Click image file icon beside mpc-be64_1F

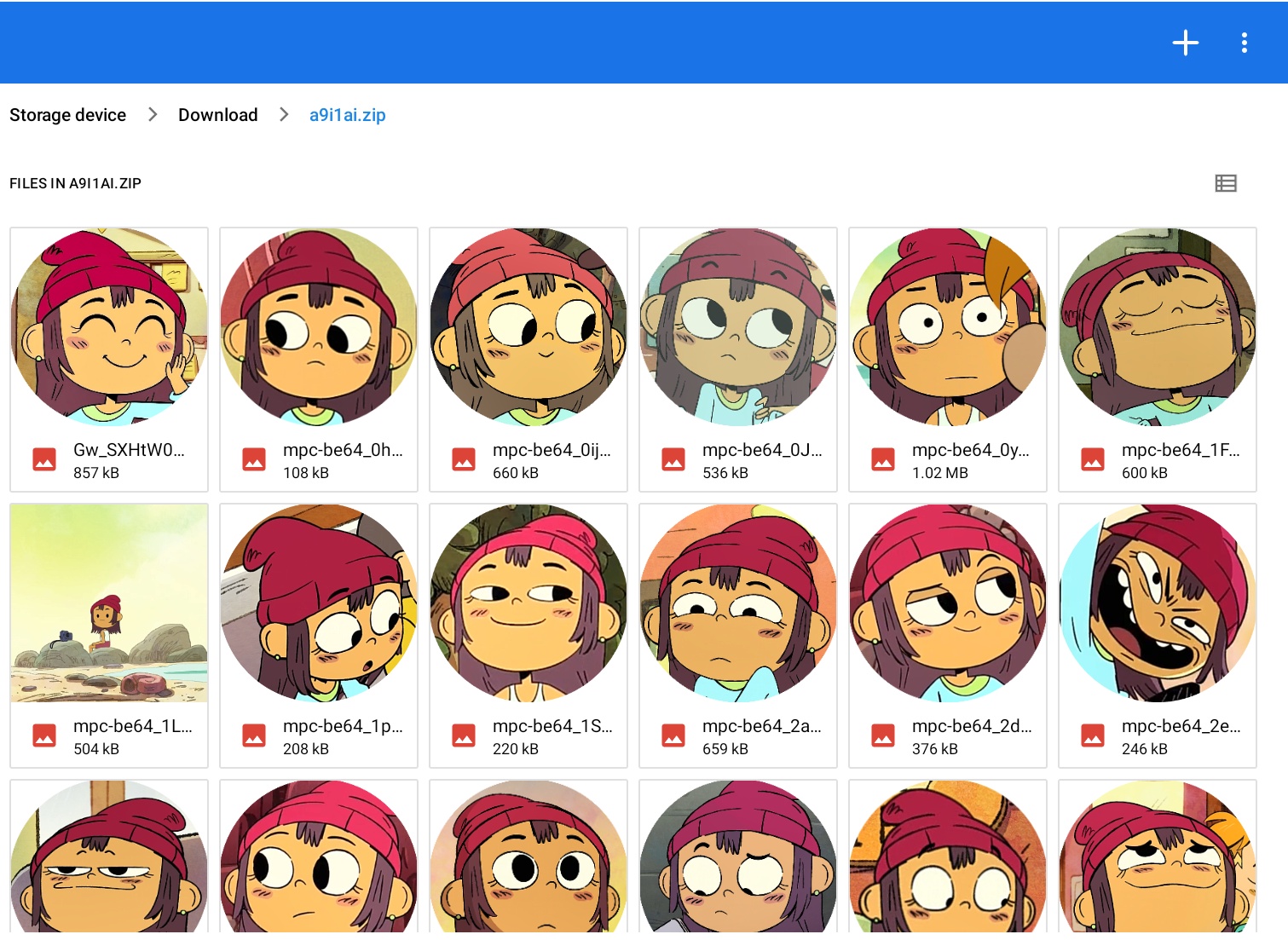1093,460
